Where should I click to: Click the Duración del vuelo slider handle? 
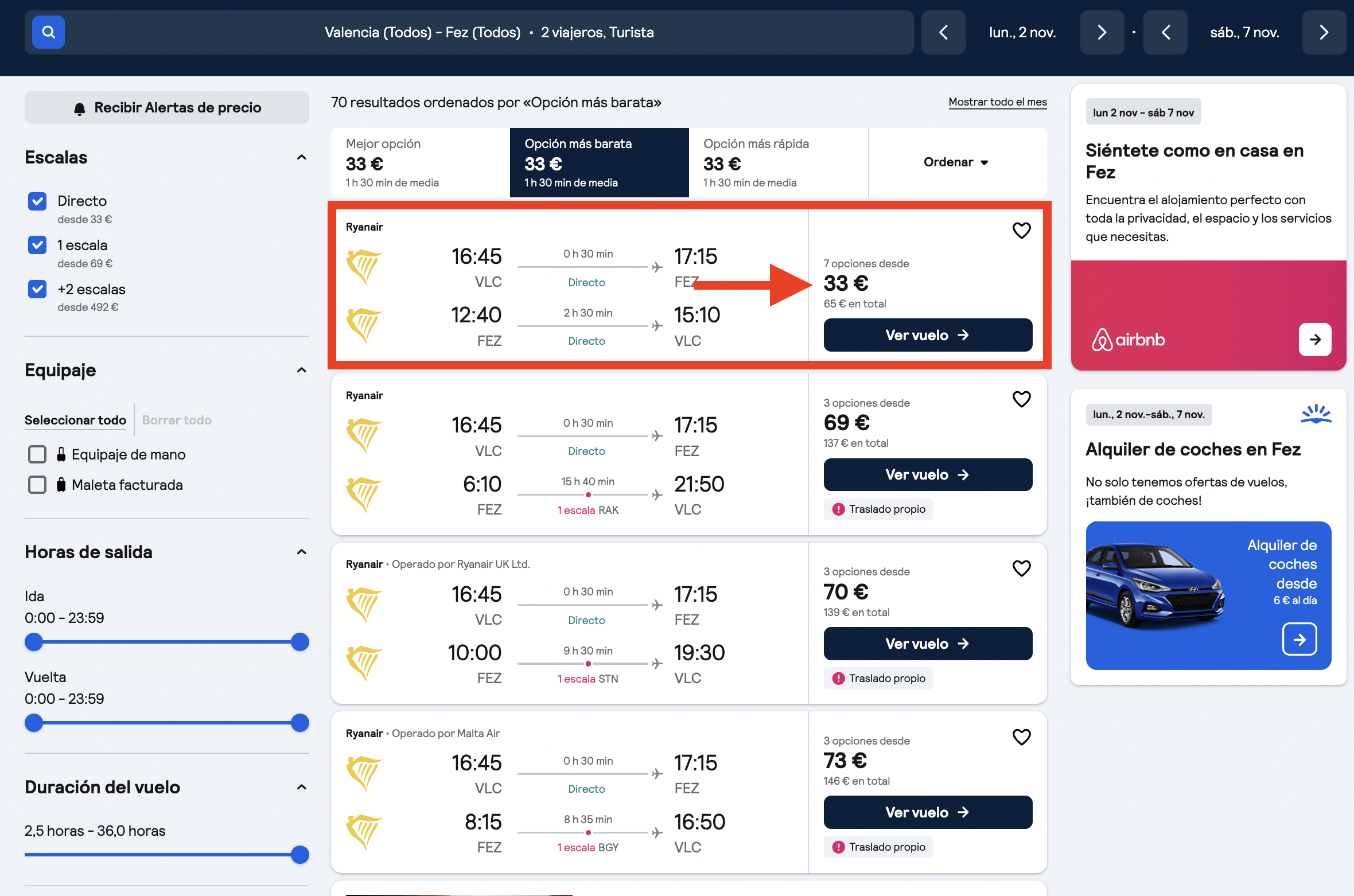300,855
